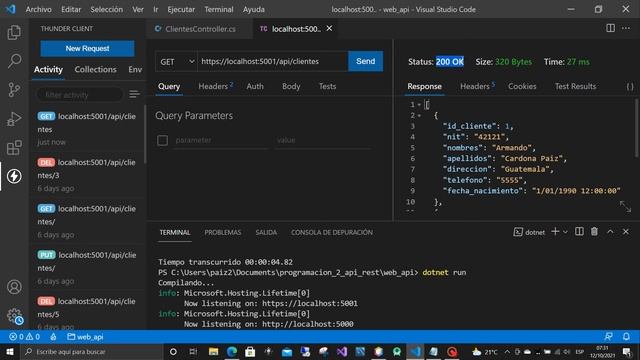
Task: Click the parameter value field
Action: pyautogui.click(x=323, y=140)
